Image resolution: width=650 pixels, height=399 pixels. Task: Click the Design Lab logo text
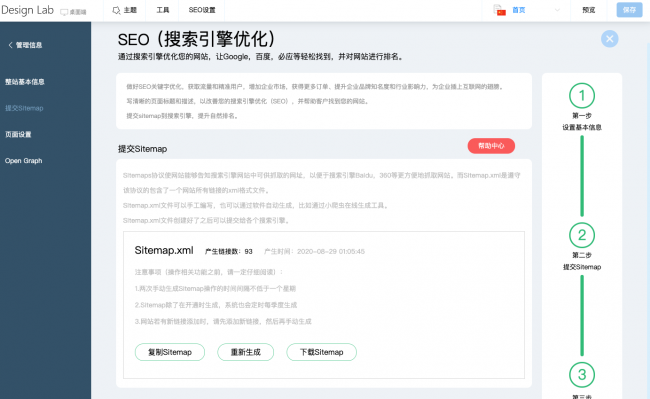pos(27,10)
